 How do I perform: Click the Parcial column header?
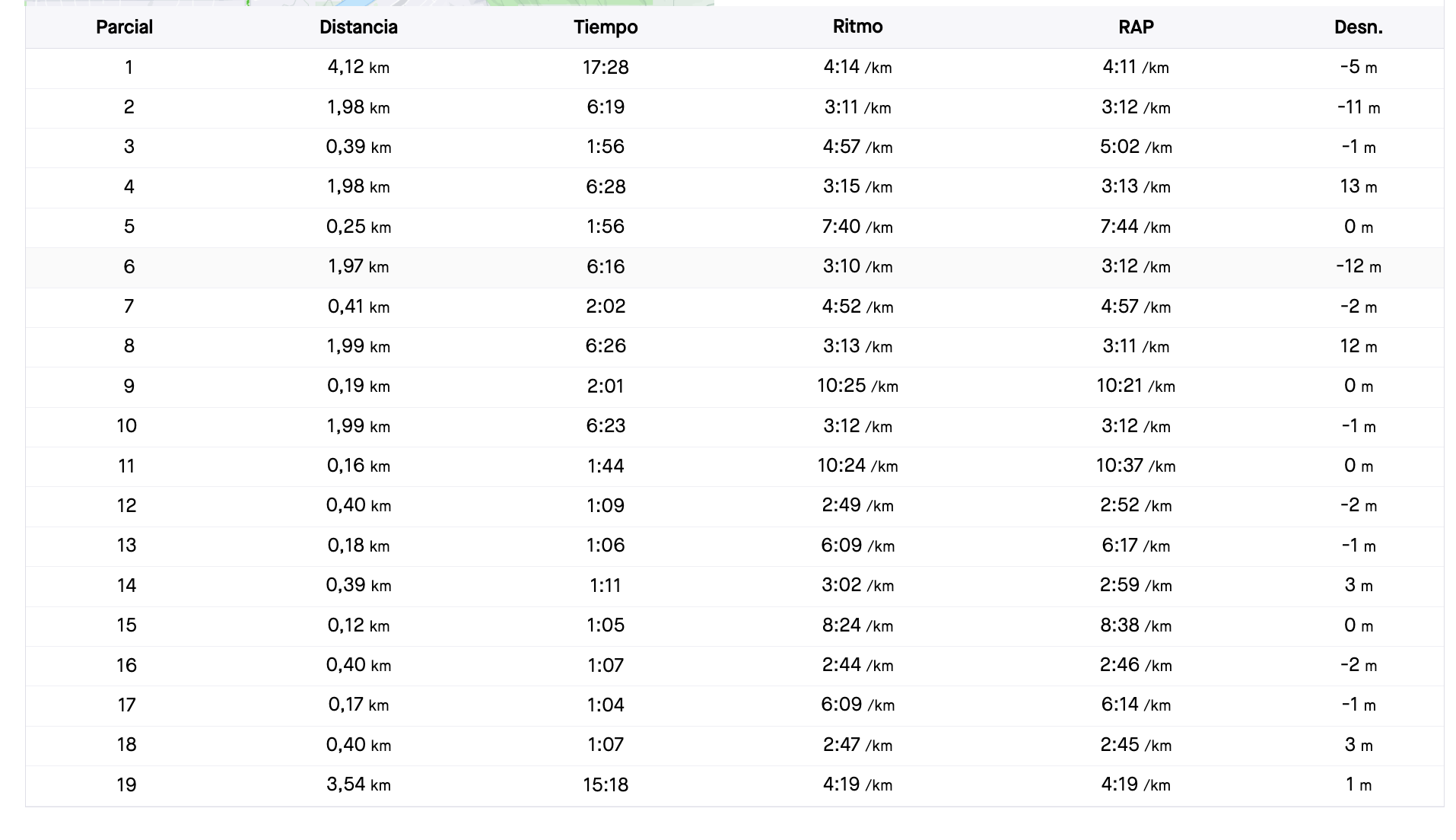[124, 27]
